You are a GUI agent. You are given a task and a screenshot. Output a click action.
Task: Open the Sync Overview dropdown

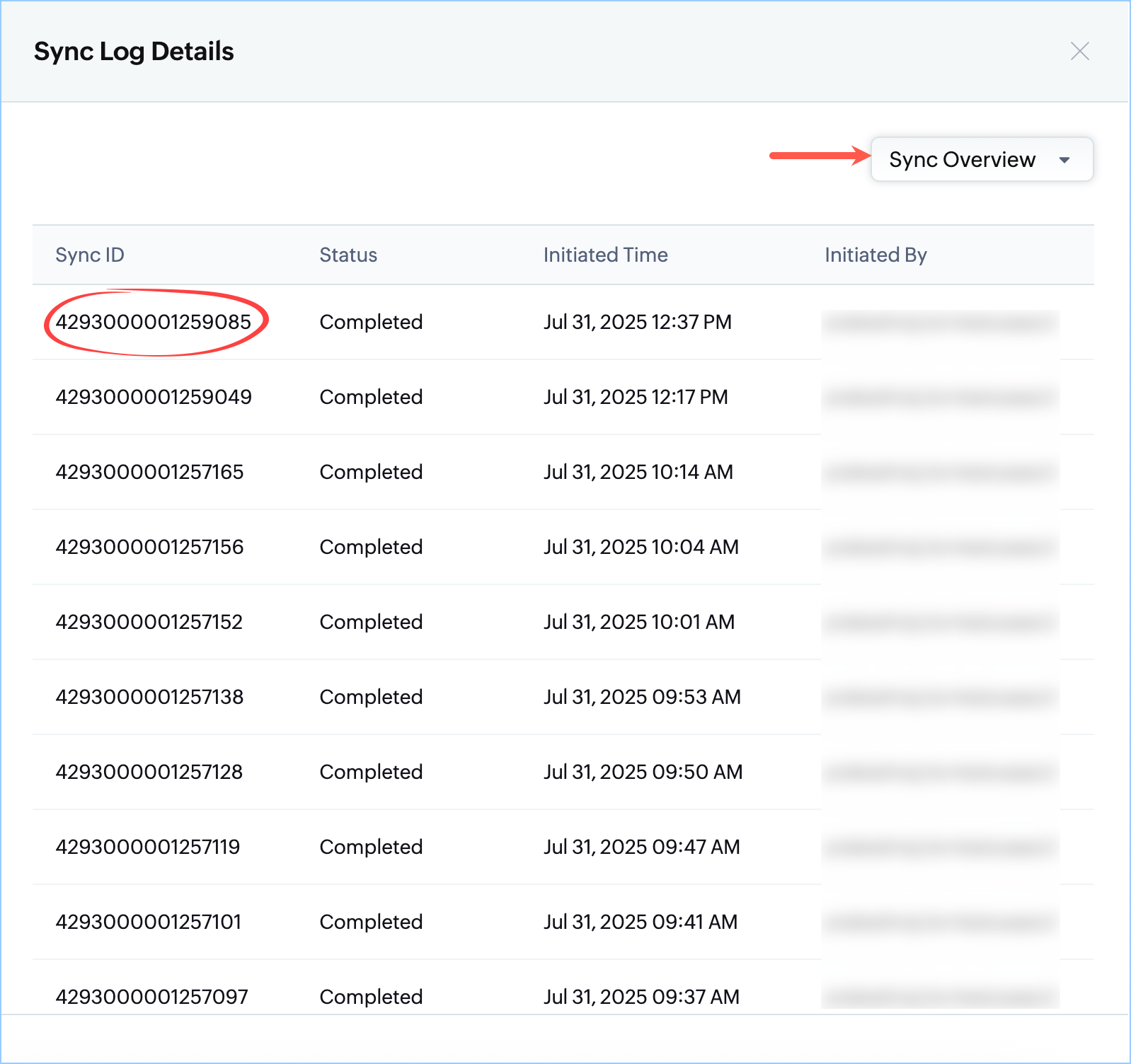pyautogui.click(x=963, y=160)
